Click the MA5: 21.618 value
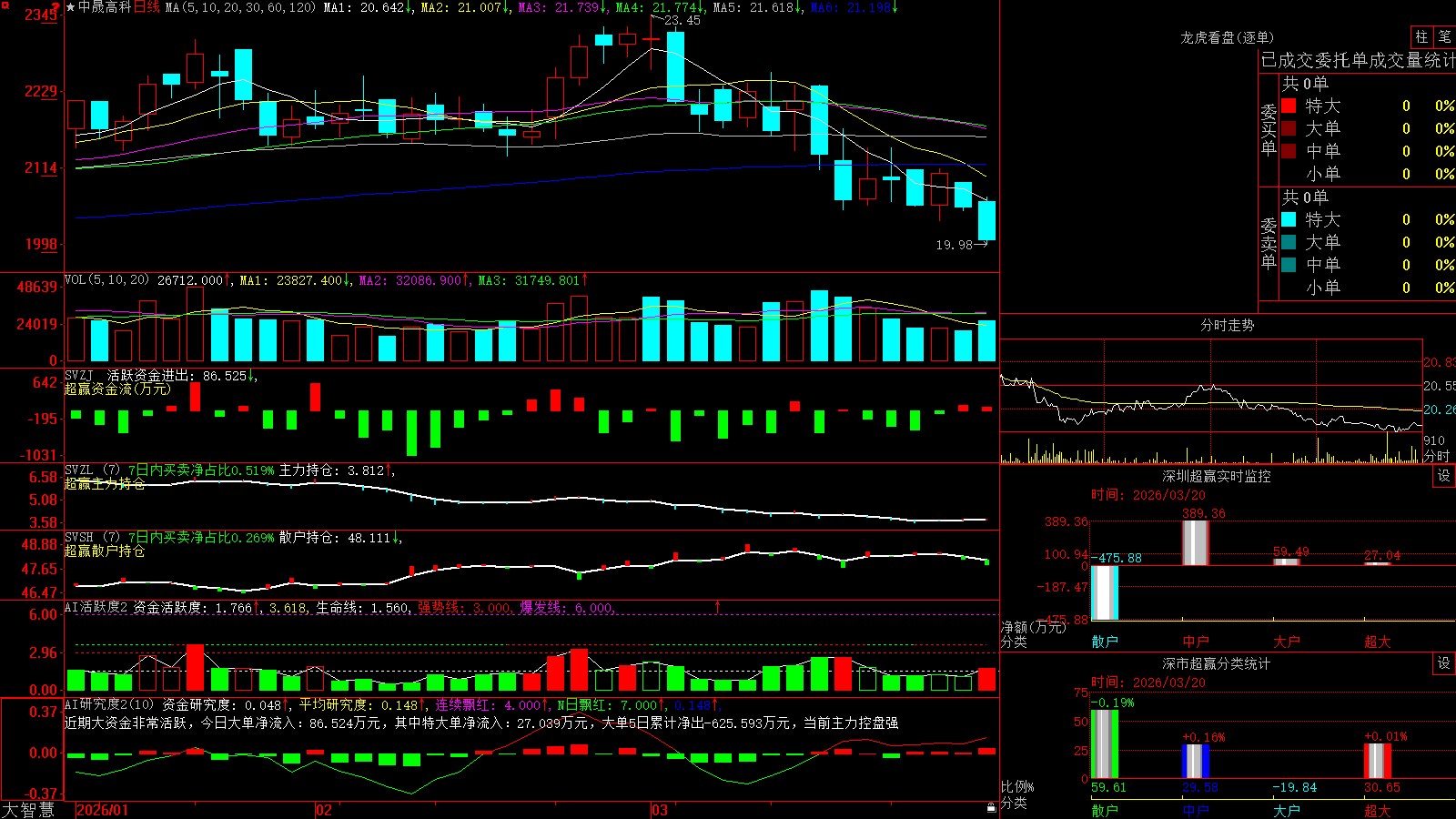The image size is (1456, 819). click(x=753, y=7)
